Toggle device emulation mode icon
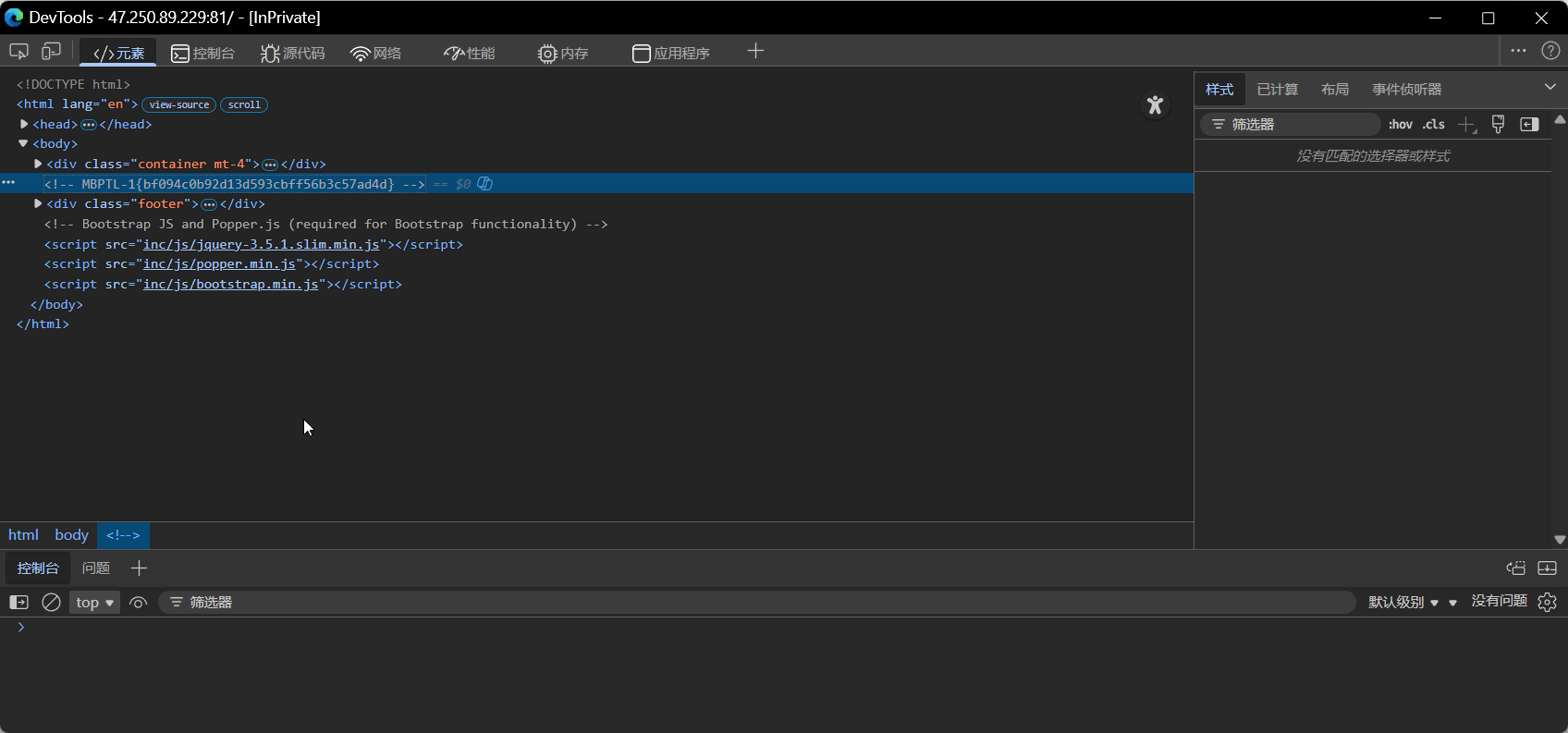This screenshot has height=733, width=1568. coord(52,52)
